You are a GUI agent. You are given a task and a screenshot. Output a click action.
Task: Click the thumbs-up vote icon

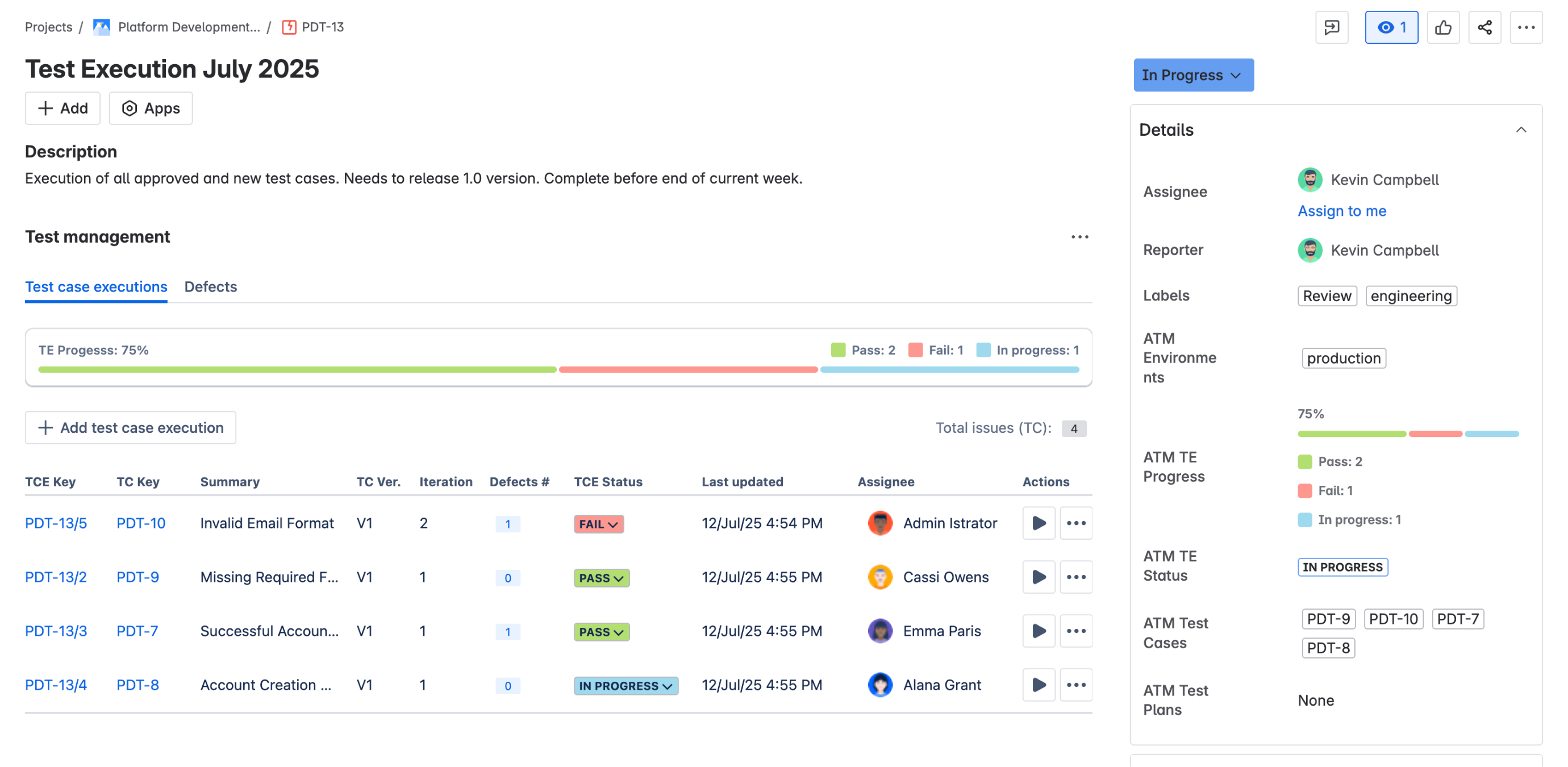[x=1442, y=27]
